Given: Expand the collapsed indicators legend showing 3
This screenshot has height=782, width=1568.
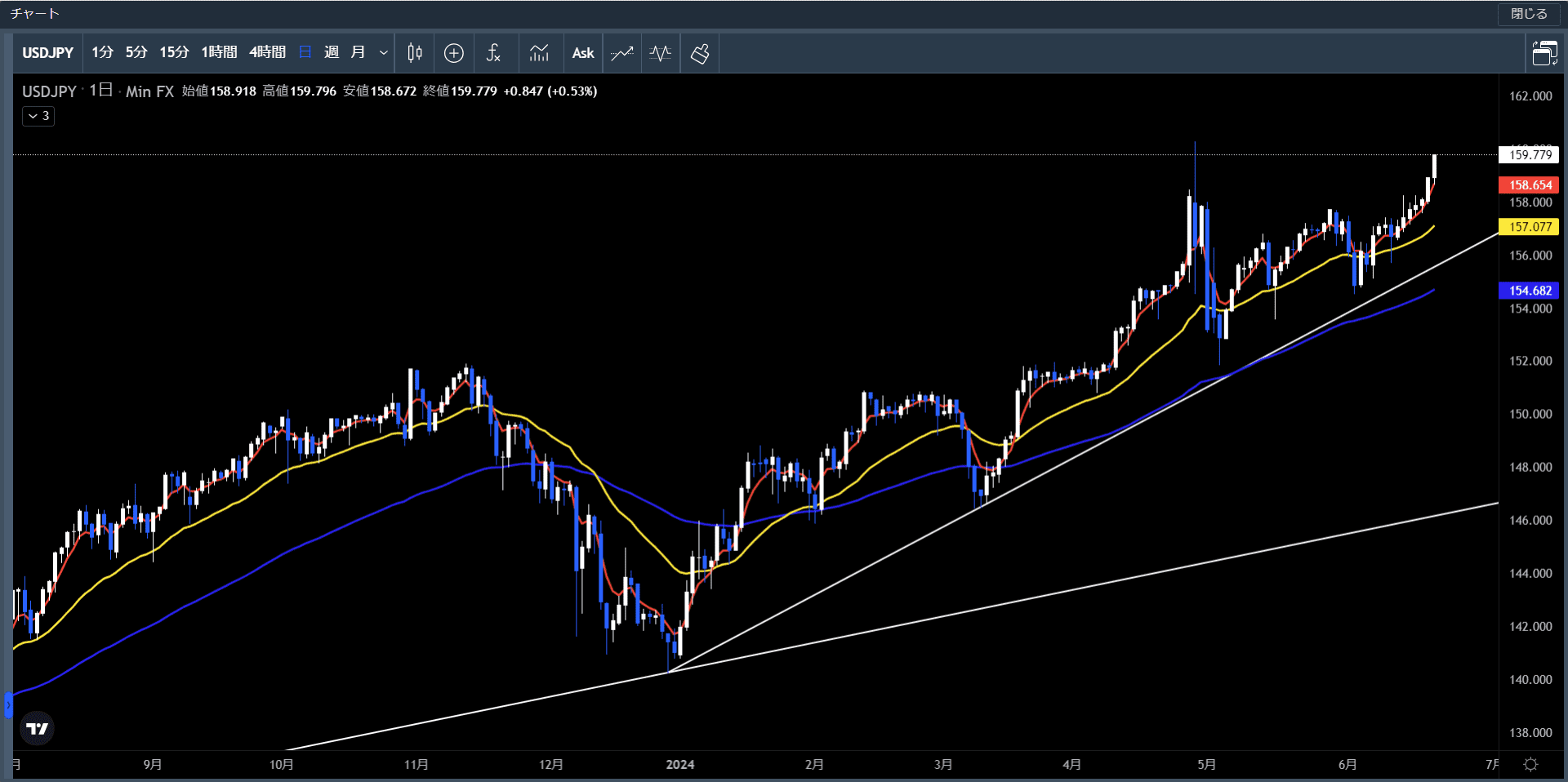Looking at the screenshot, I should coord(38,116).
